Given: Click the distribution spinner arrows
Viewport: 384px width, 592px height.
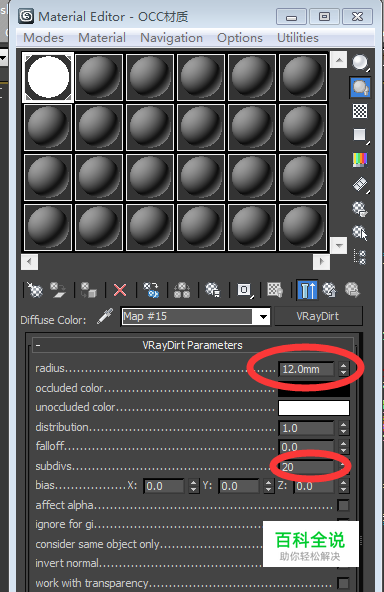Looking at the screenshot, I should (343, 428).
